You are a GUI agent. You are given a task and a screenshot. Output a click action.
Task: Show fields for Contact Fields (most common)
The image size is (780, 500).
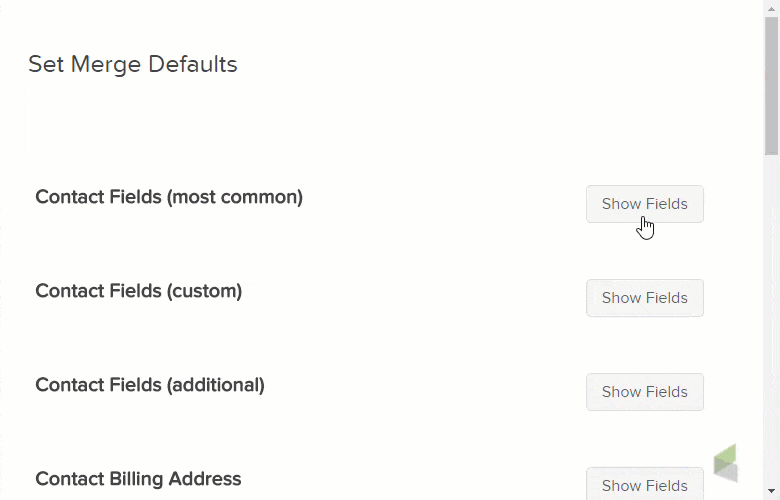pyautogui.click(x=644, y=204)
